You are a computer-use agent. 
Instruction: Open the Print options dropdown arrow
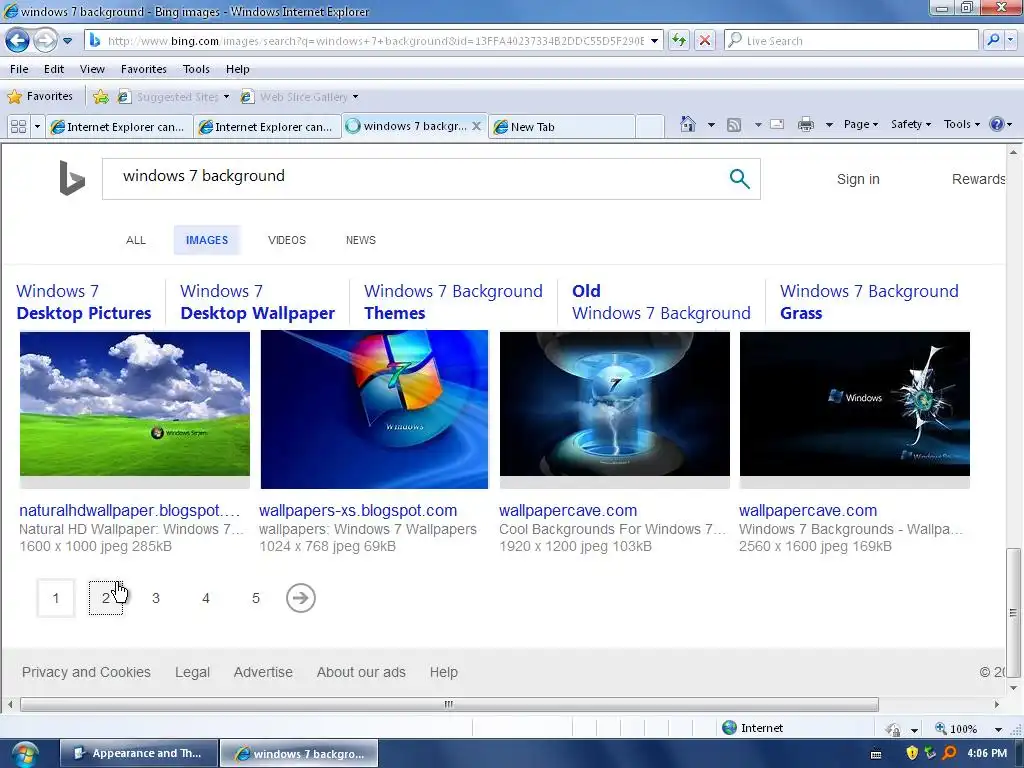pyautogui.click(x=829, y=125)
